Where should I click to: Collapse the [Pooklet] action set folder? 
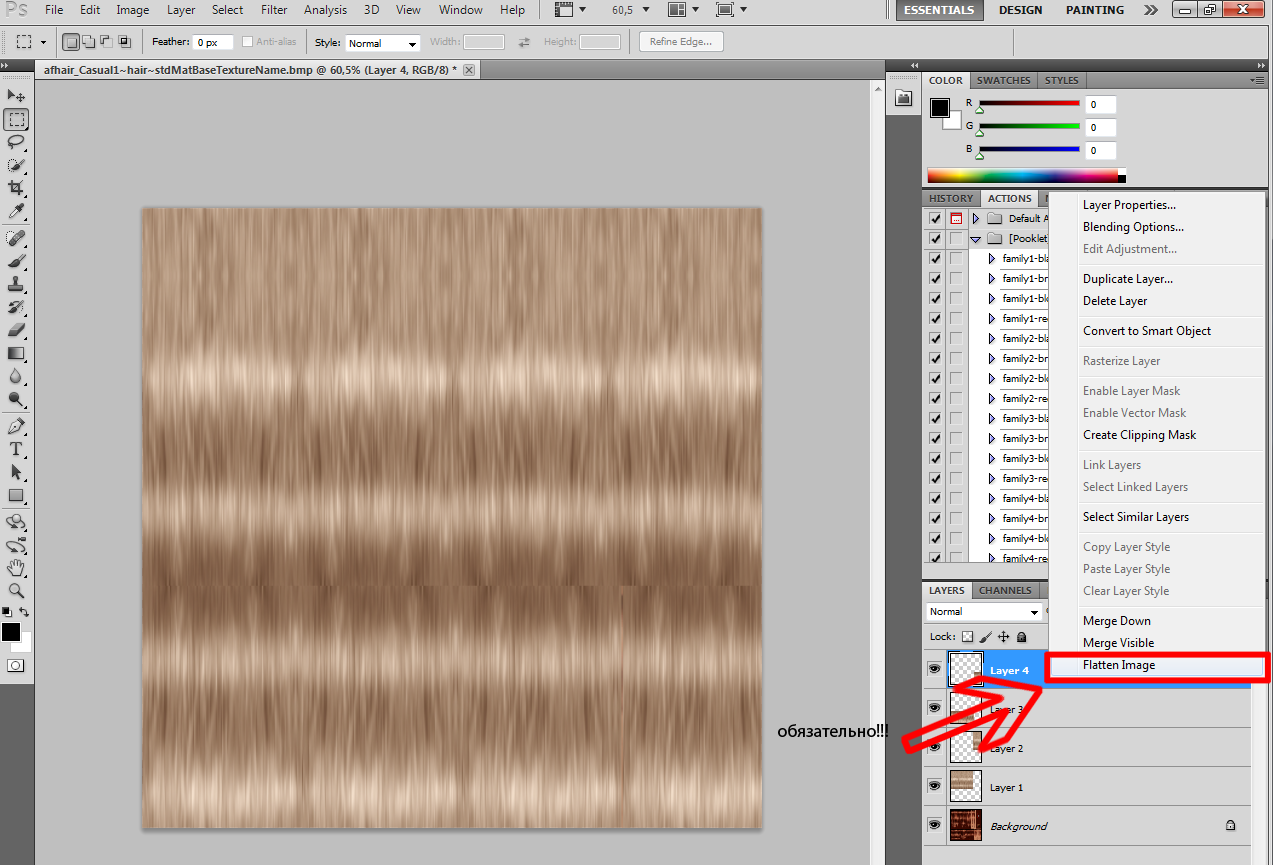coord(975,239)
